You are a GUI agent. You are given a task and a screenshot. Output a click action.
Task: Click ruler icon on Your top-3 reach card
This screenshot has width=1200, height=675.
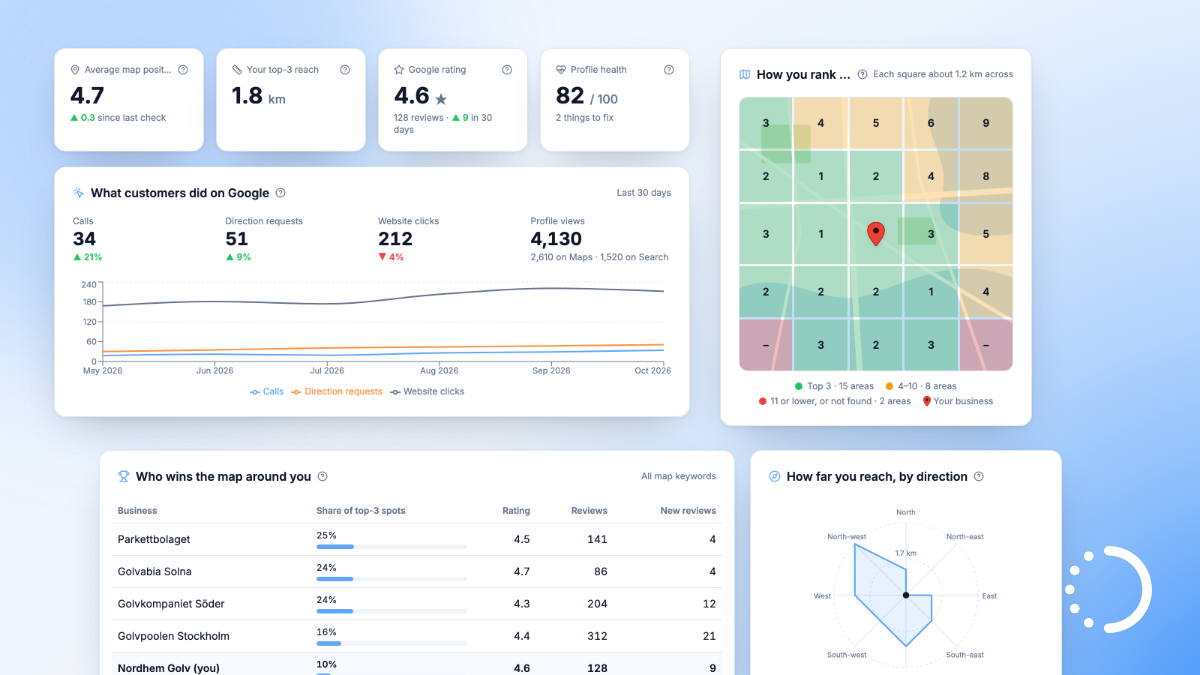[237, 70]
